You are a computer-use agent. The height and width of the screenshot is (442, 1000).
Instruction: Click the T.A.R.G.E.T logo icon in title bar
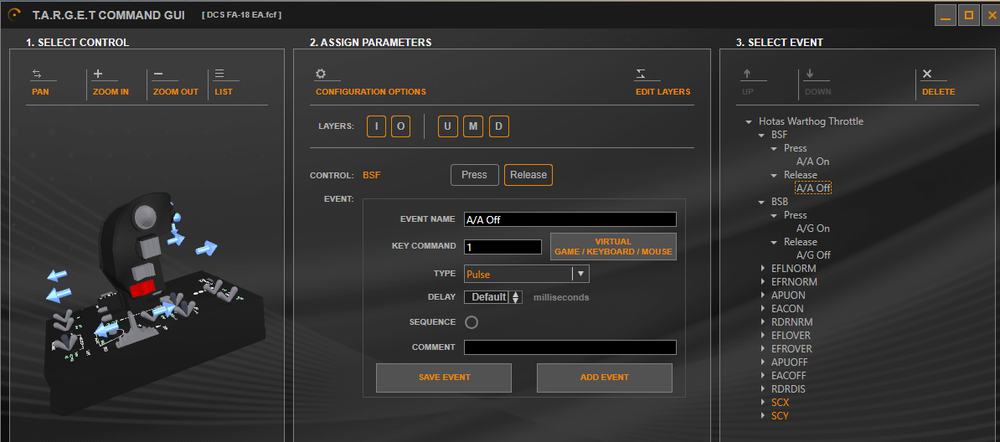pos(15,14)
